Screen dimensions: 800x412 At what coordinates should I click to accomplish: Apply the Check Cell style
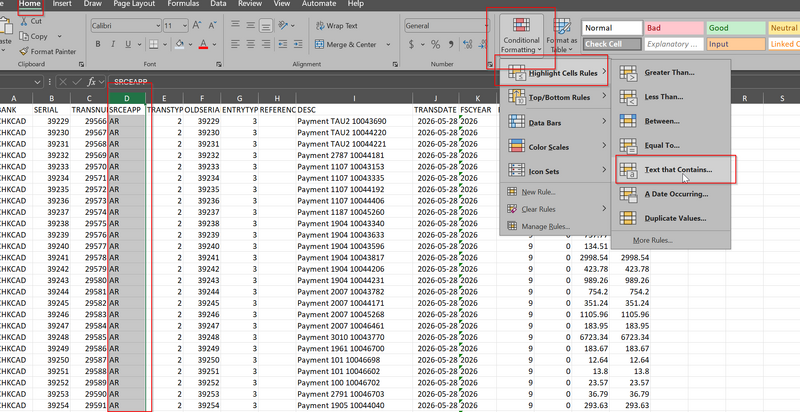(x=612, y=44)
